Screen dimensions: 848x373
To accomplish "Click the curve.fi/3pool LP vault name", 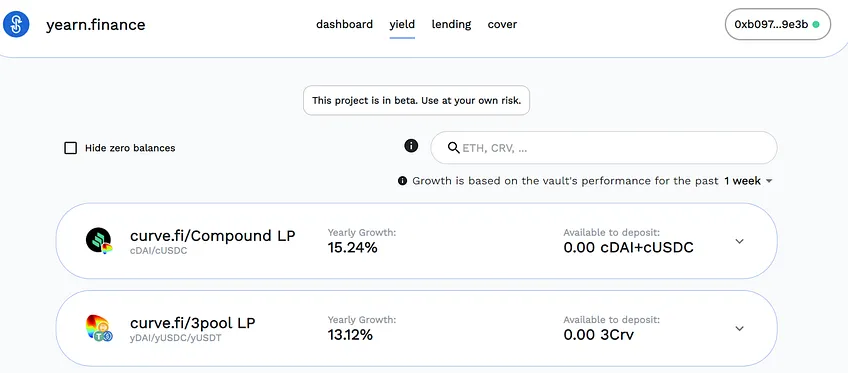I will tap(193, 323).
